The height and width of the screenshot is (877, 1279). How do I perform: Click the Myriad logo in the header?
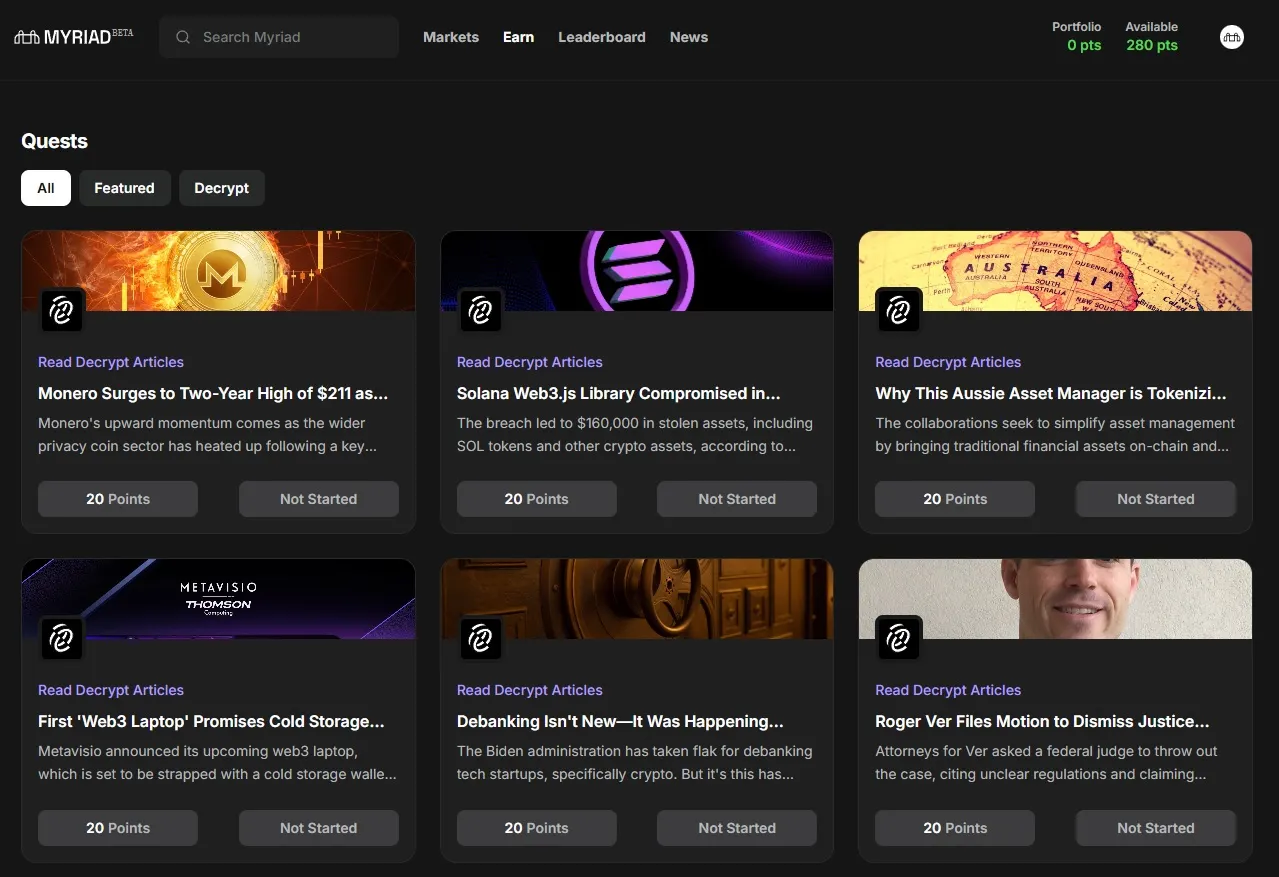coord(73,37)
